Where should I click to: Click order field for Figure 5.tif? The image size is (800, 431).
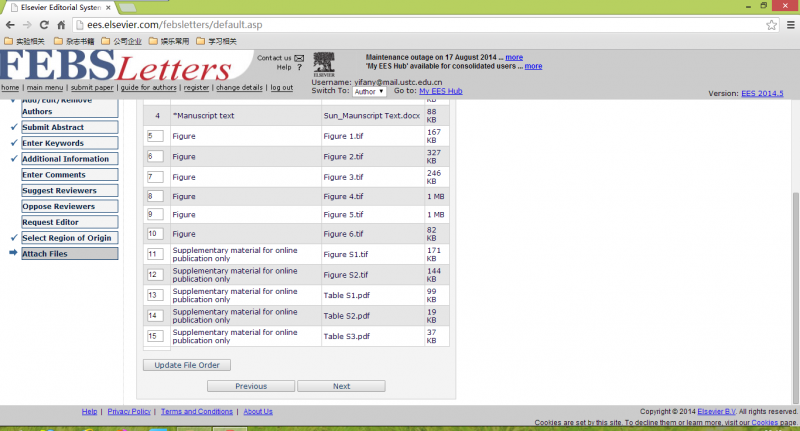[x=155, y=215]
